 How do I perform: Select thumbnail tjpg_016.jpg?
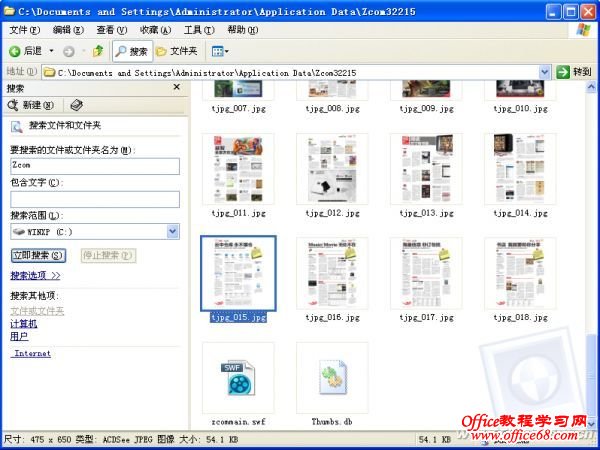[x=332, y=273]
